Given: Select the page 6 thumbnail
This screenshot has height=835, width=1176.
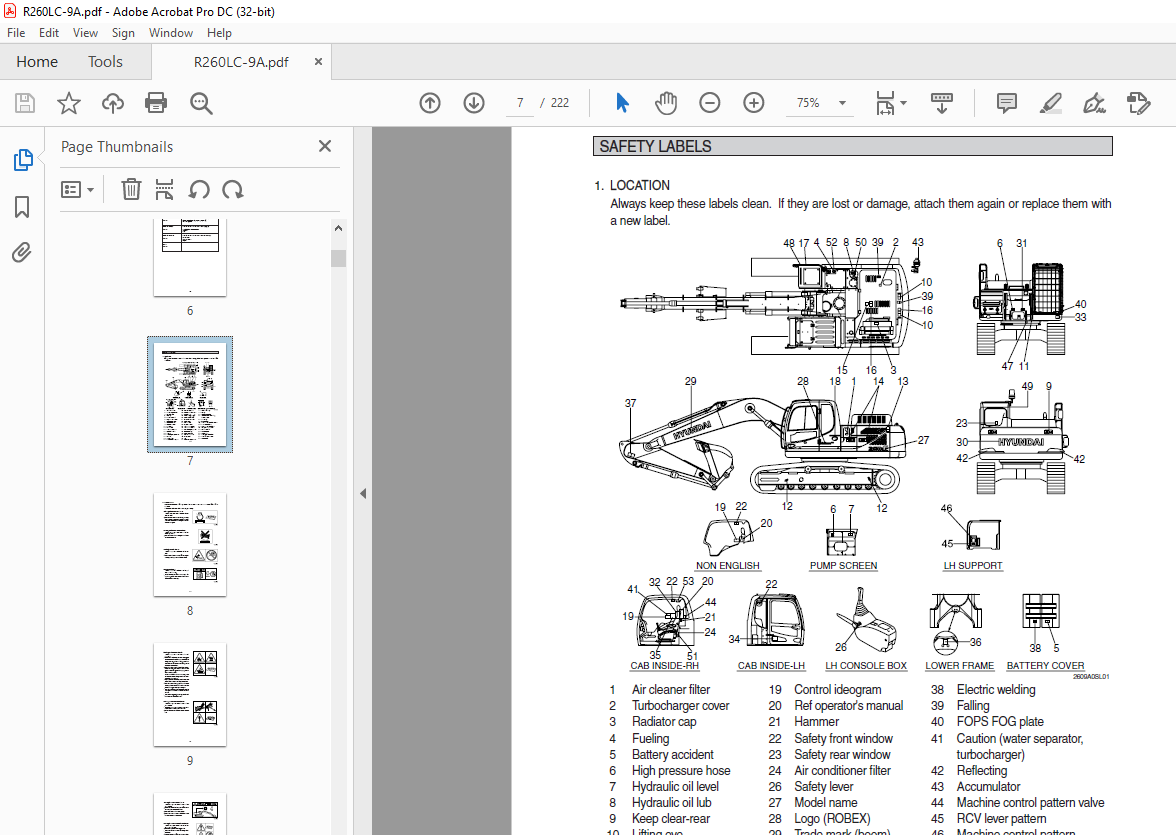Looking at the screenshot, I should tap(190, 259).
